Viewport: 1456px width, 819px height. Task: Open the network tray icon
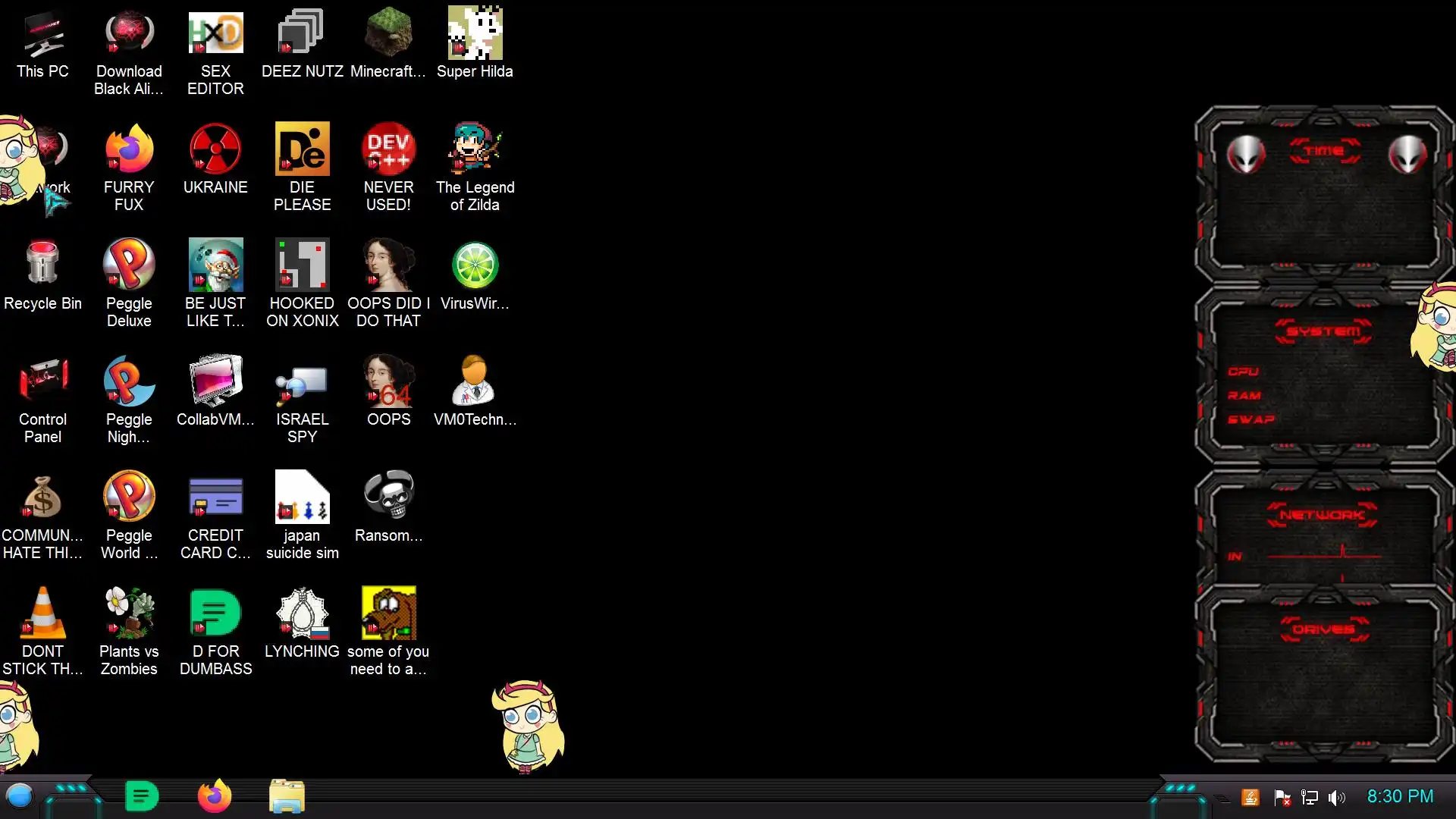click(1310, 797)
